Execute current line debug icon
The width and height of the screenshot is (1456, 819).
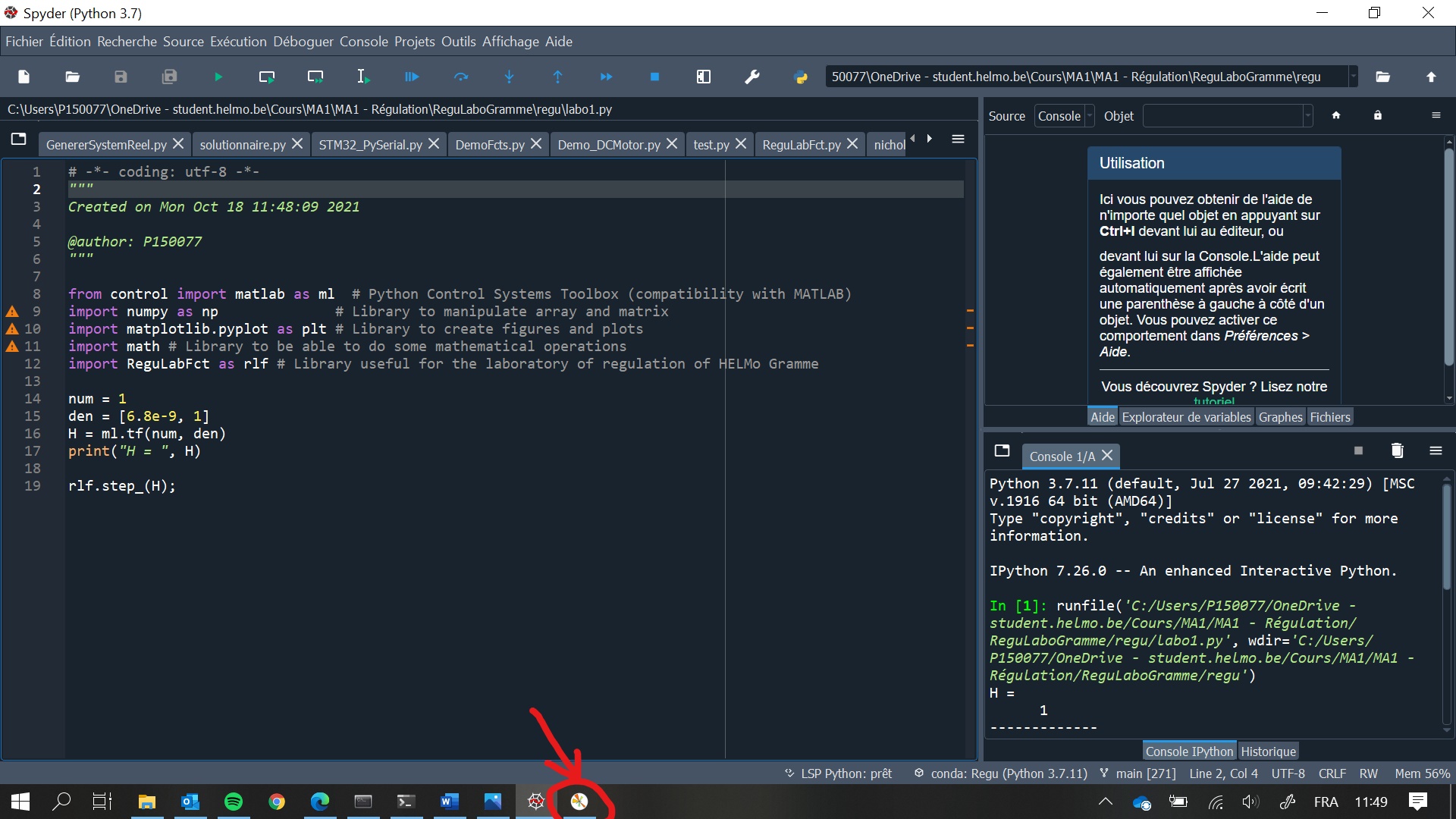[x=460, y=77]
